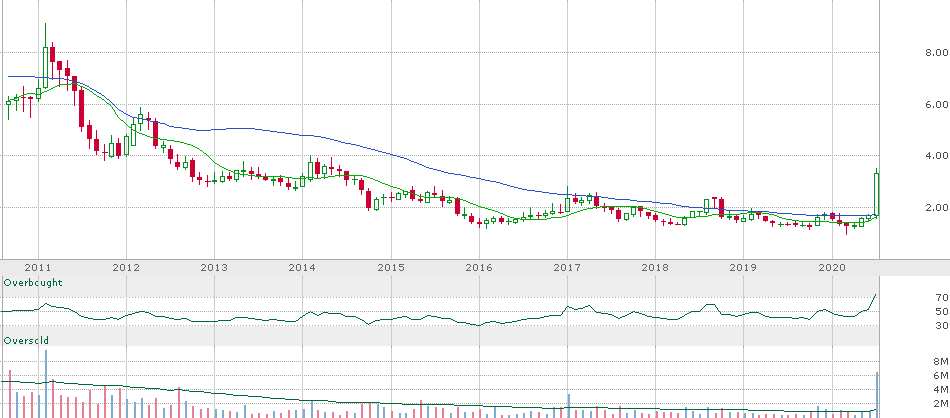Click the 2019 year label on time axis
The height and width of the screenshot is (418, 950).
744,267
